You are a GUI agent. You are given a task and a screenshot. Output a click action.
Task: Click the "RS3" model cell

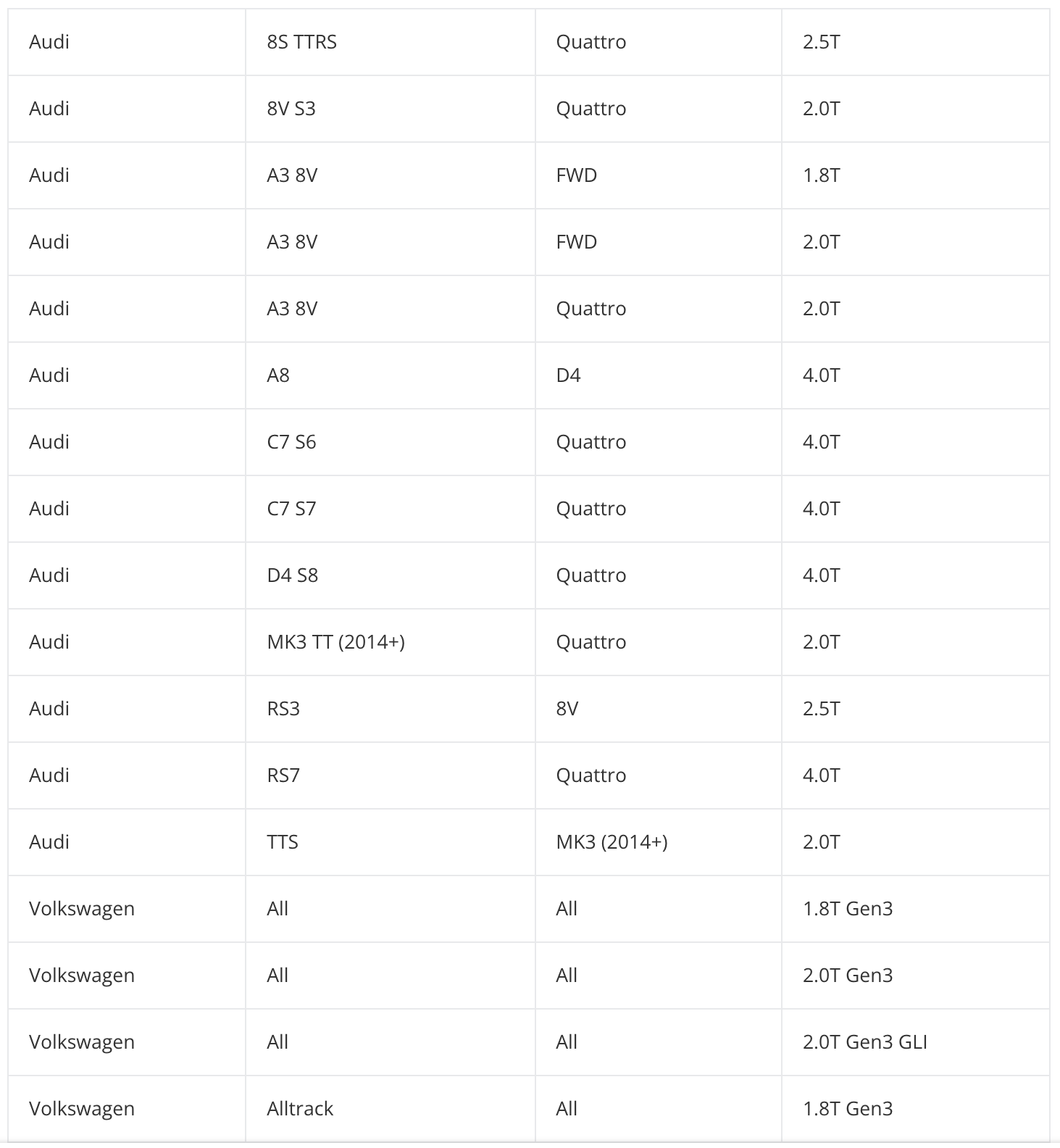(x=283, y=709)
